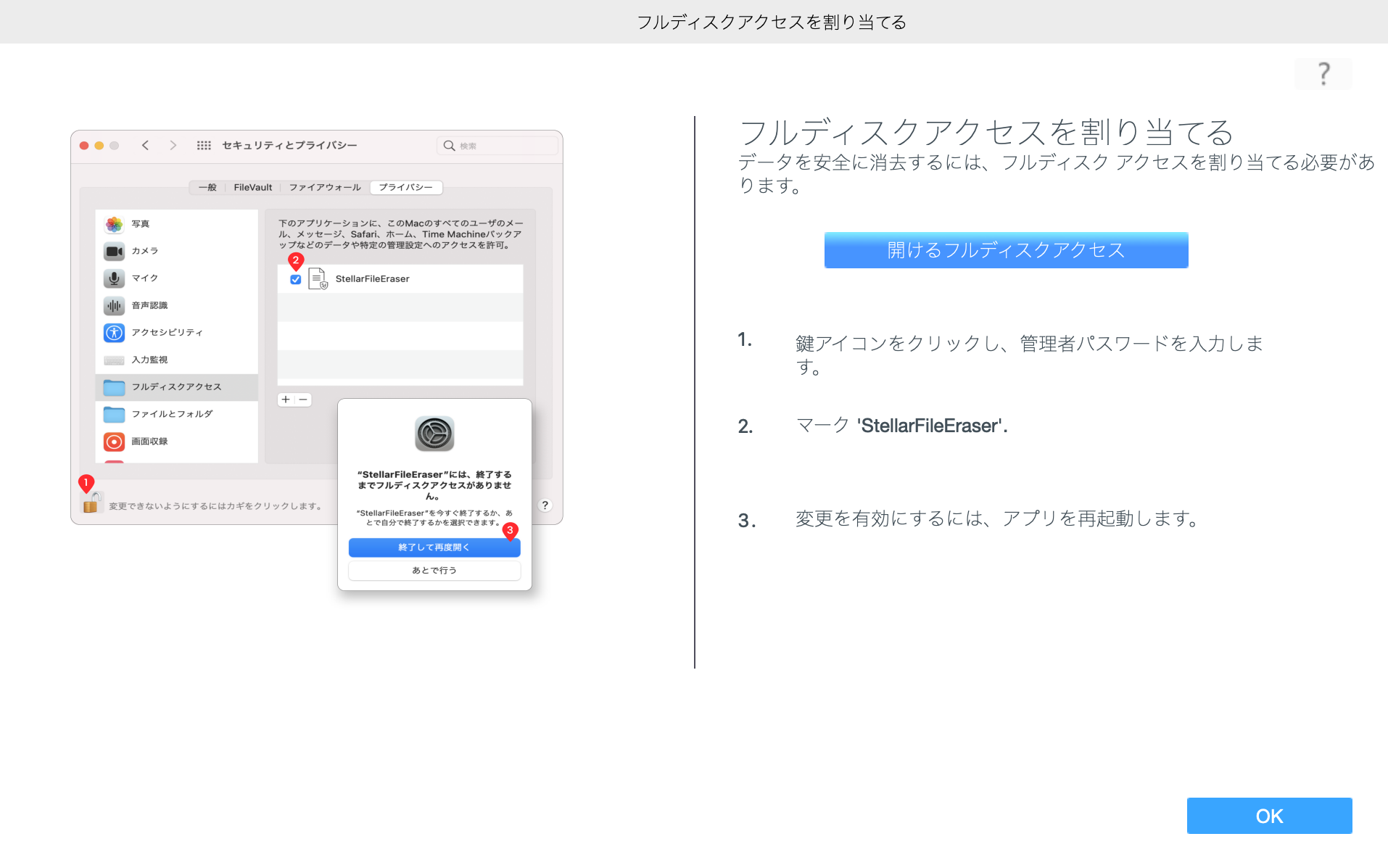
Task: Open the FileVault tab in the illustration
Action: click(253, 187)
